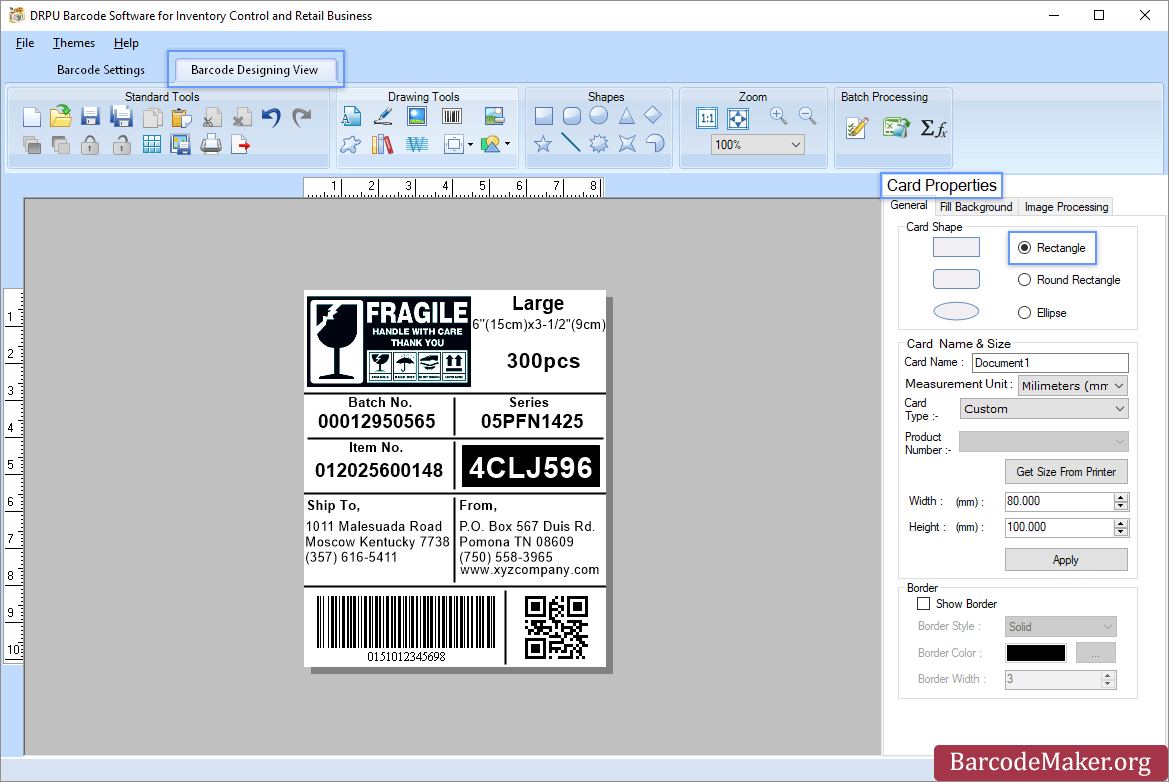
Task: Unlock object with open padlock icon
Action: tap(121, 145)
